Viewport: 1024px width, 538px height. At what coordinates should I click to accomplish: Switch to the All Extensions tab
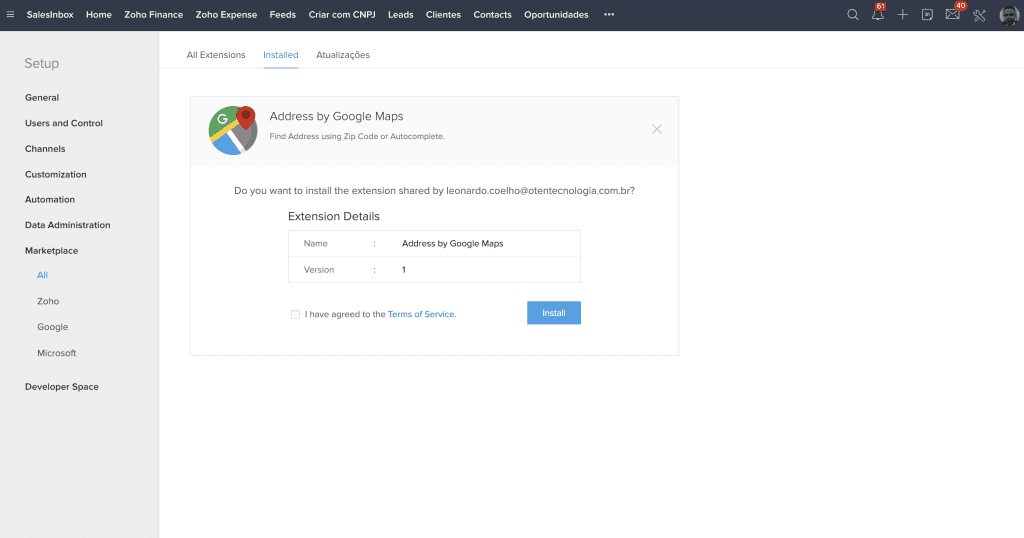pos(216,55)
